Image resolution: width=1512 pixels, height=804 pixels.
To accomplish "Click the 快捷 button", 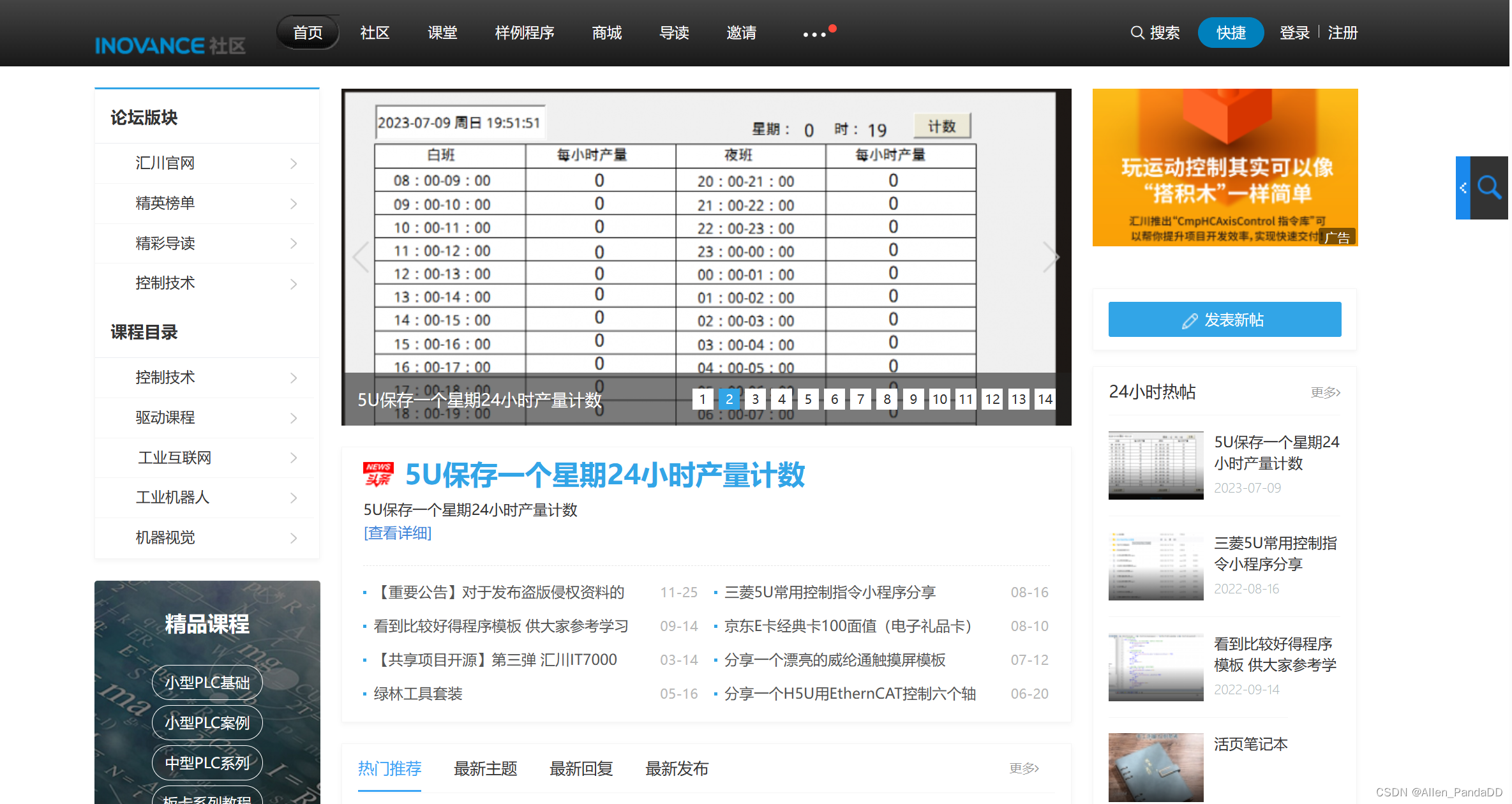I will (x=1231, y=33).
